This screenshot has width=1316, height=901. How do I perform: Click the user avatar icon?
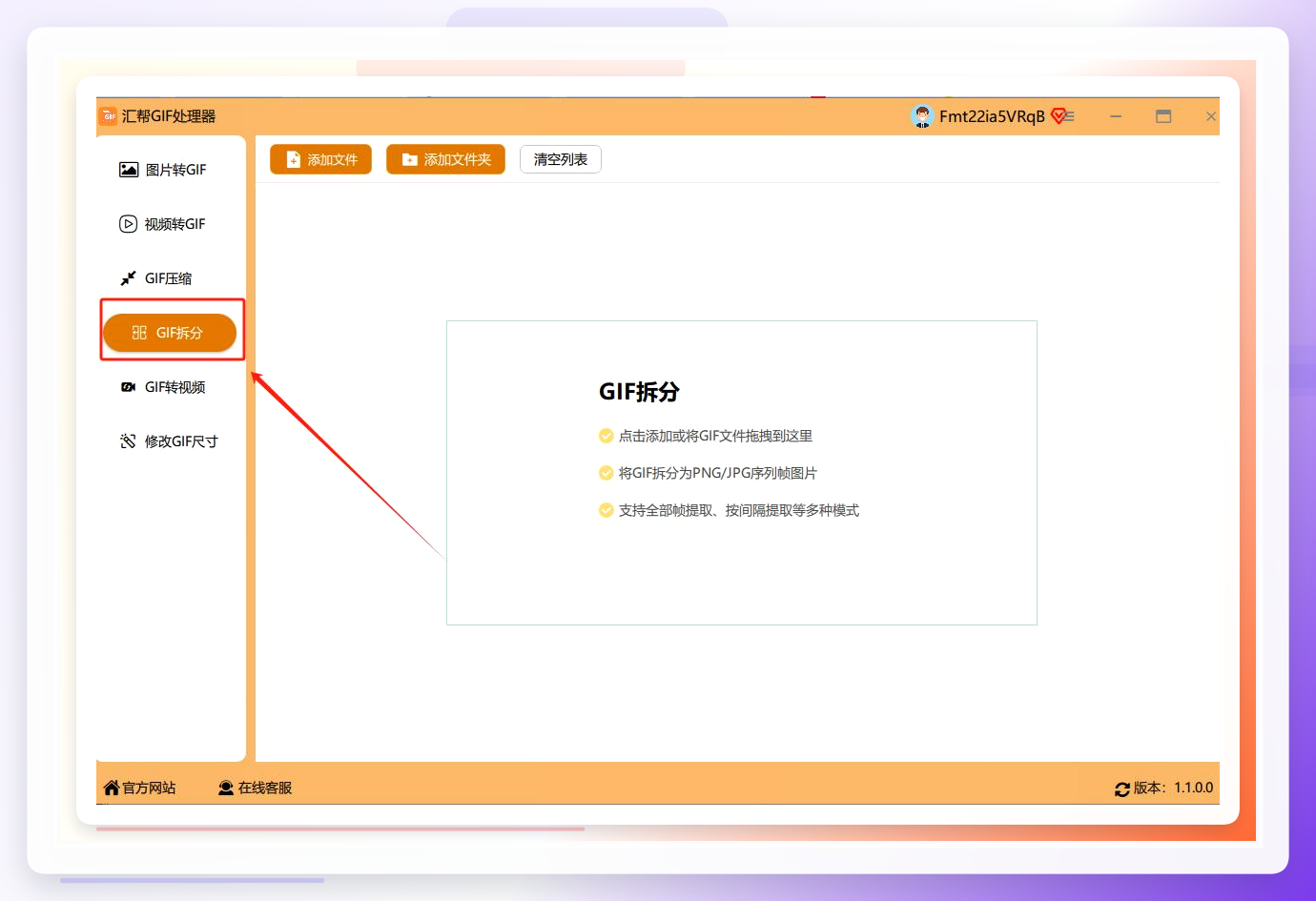922,116
